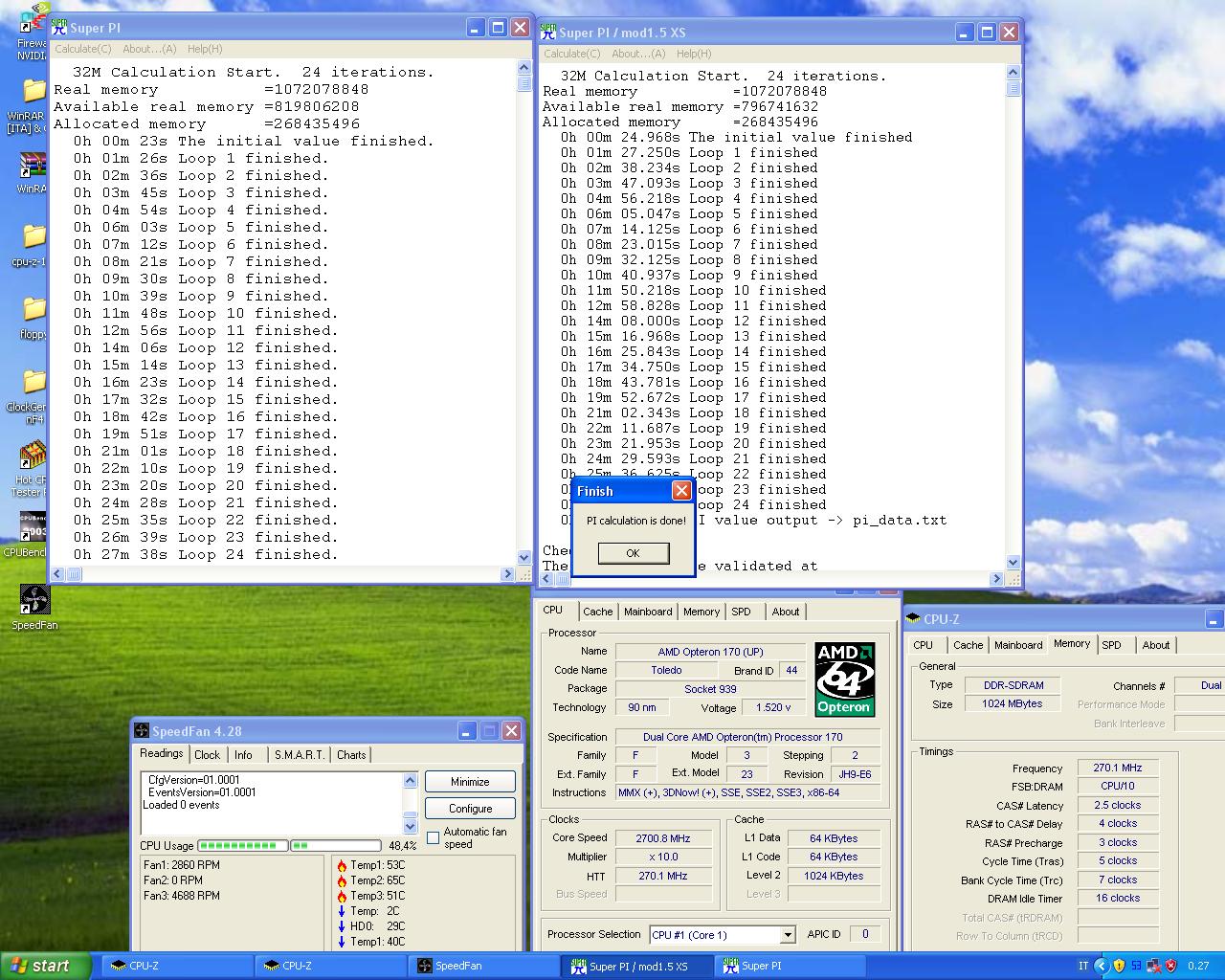
Task: Click horizontal scrollbar thumb in Super PI window
Action: [x=74, y=574]
